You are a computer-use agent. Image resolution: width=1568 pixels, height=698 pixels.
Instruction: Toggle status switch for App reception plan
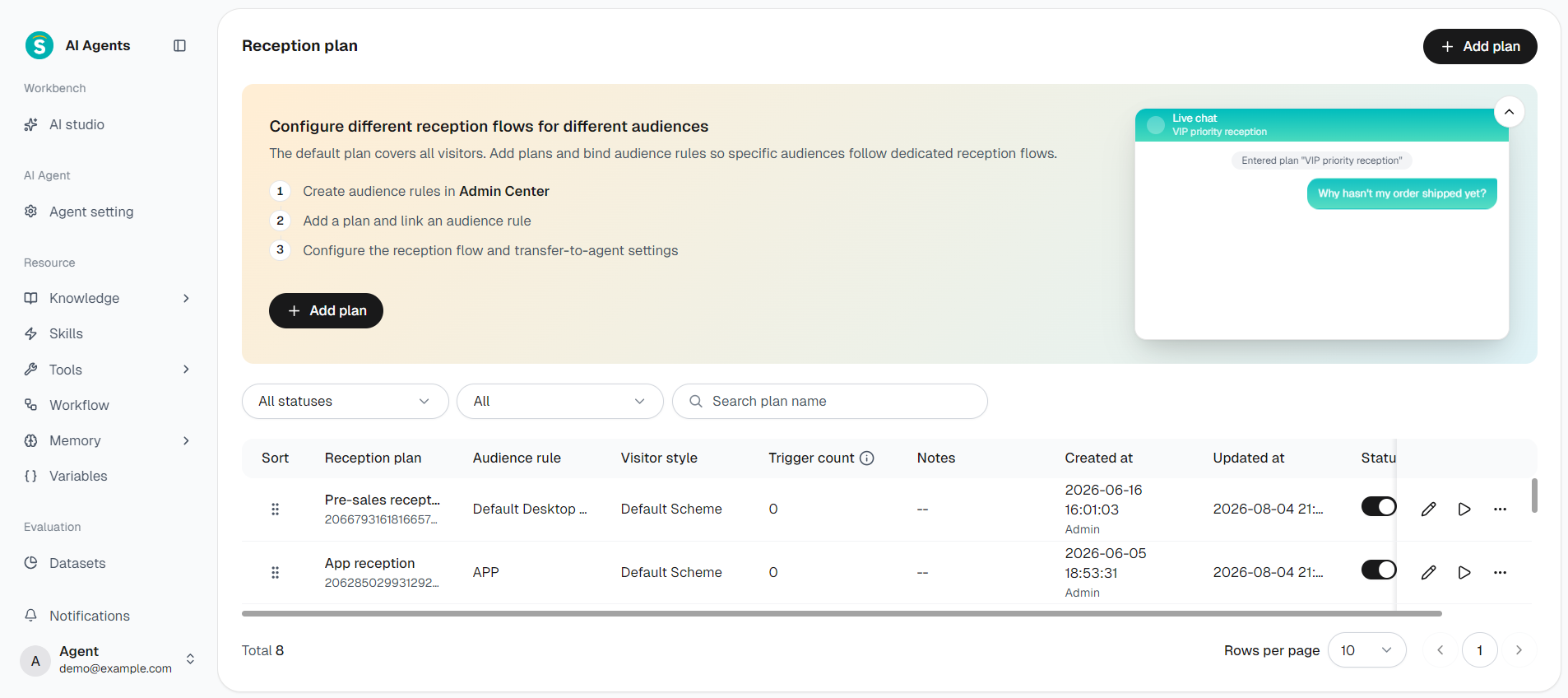(1379, 570)
